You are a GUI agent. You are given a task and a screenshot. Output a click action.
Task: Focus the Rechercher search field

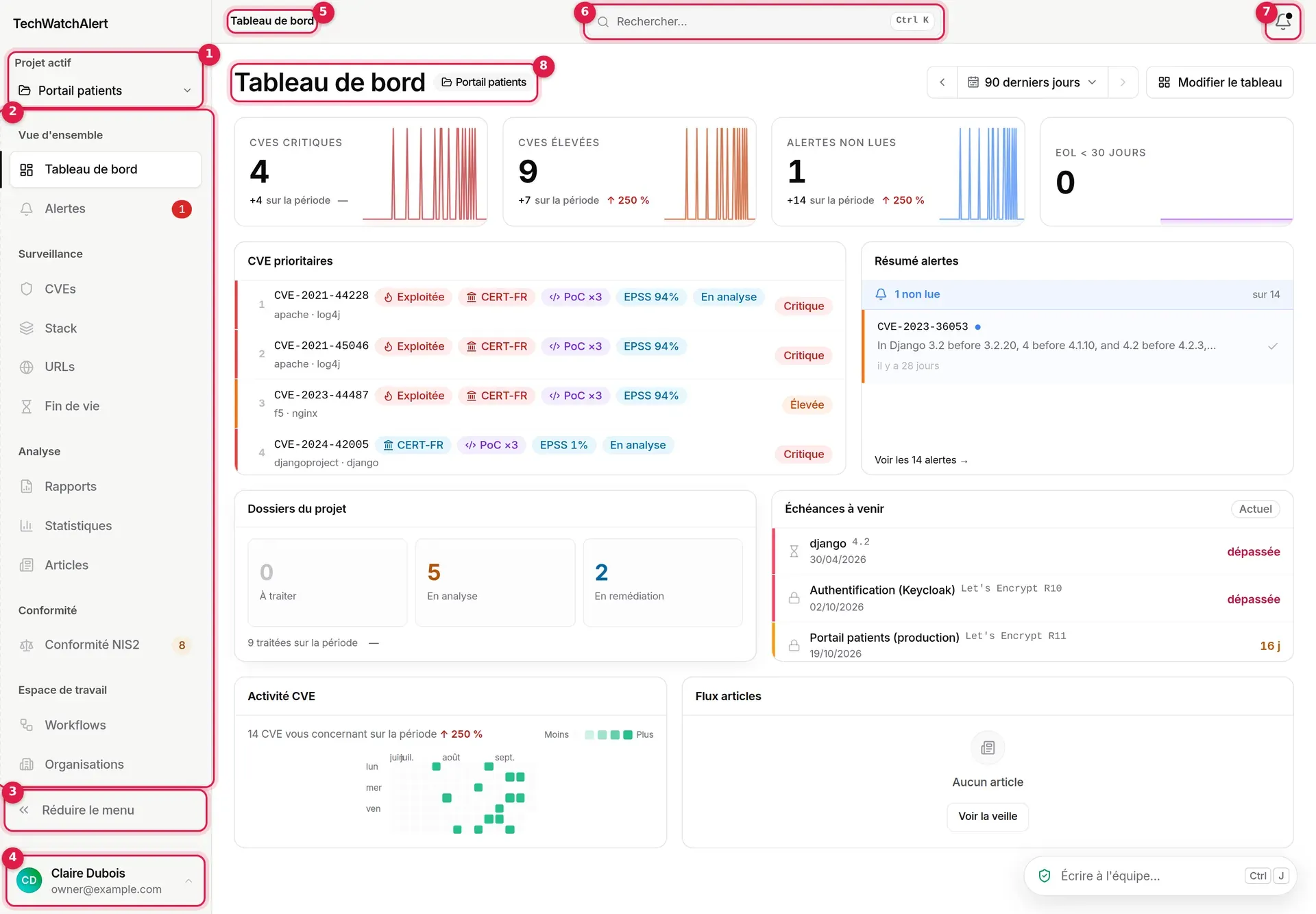click(763, 22)
